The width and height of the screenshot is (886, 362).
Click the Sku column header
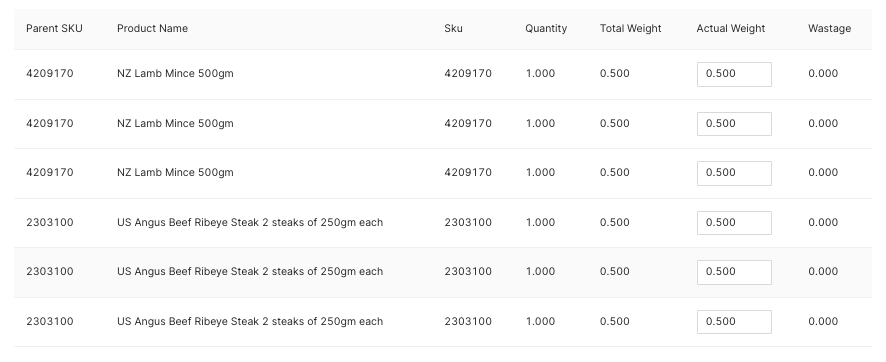pos(453,28)
